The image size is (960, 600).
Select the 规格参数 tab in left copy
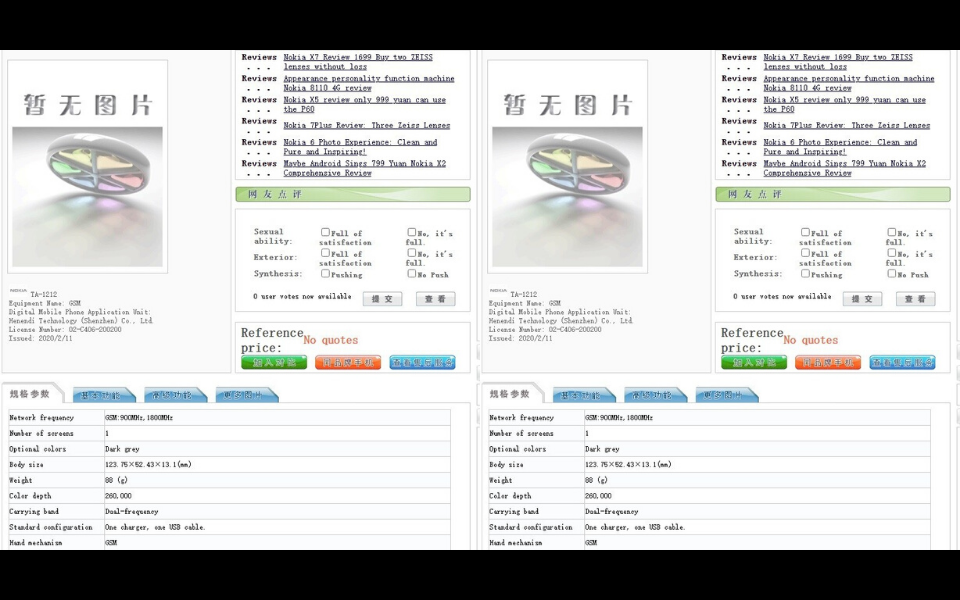31,394
